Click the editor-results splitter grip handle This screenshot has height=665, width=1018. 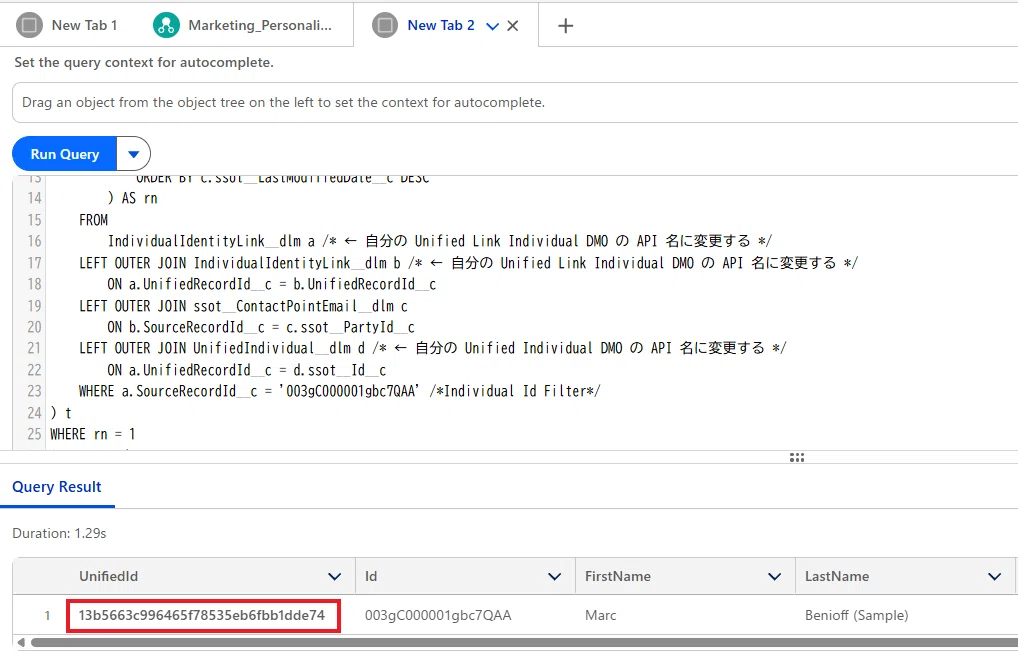(797, 457)
